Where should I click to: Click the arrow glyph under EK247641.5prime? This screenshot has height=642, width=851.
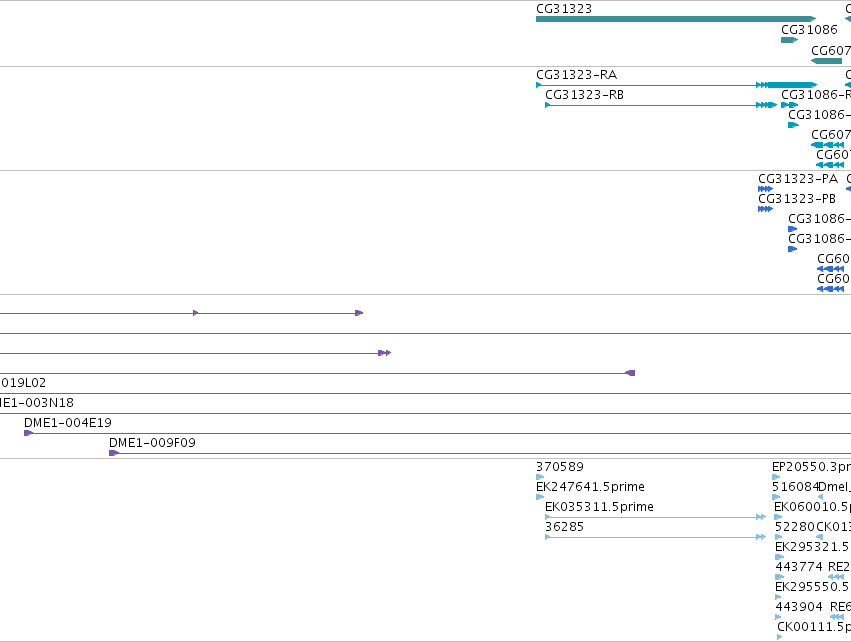tap(539, 497)
